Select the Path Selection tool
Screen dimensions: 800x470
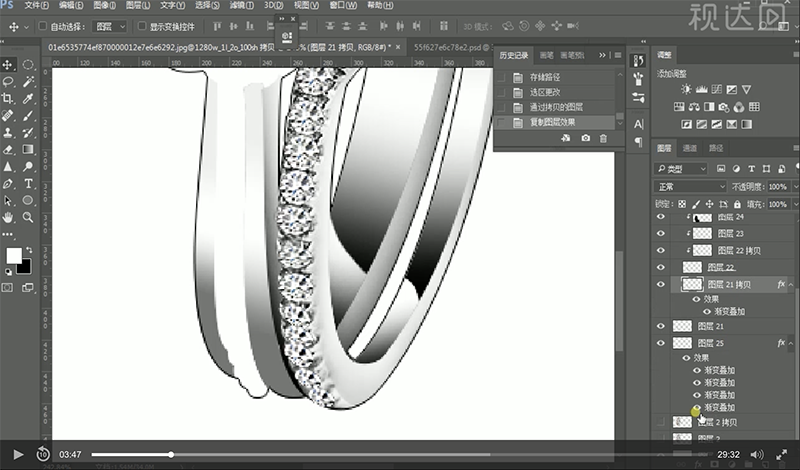pyautogui.click(x=8, y=201)
